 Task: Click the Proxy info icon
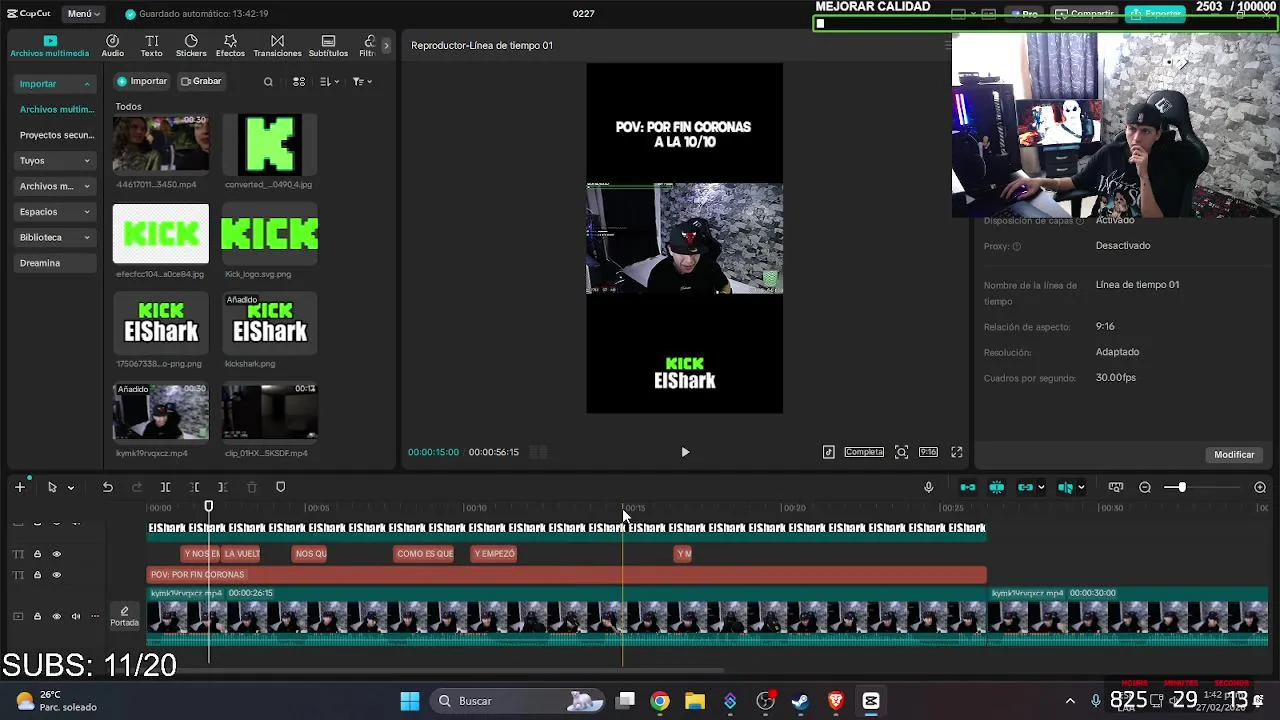tap(1016, 246)
